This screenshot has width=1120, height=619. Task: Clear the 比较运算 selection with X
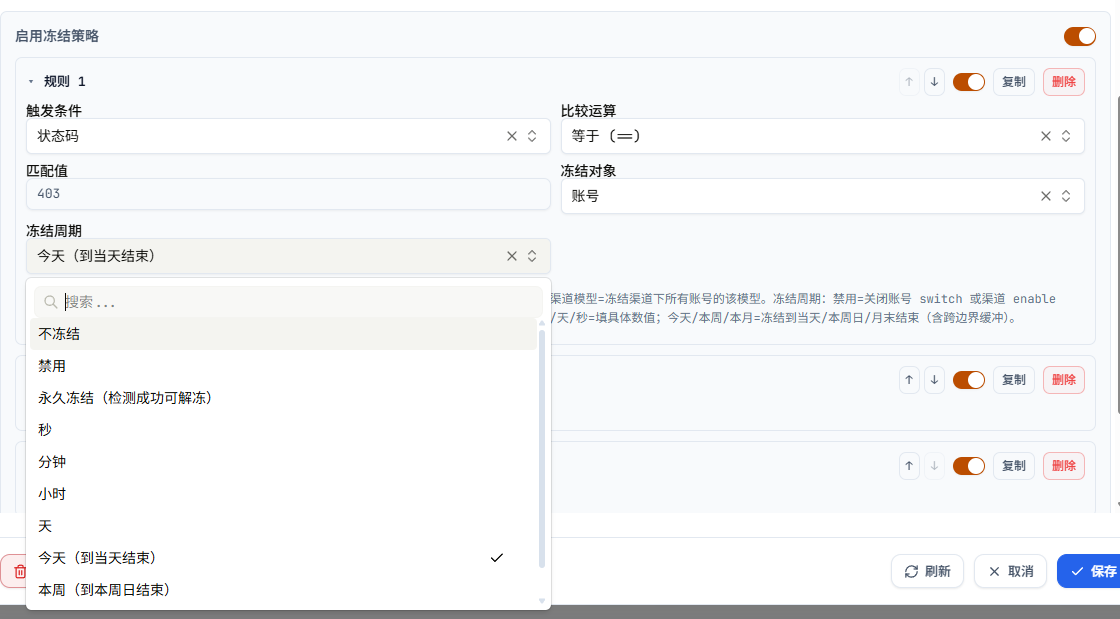tap(1046, 136)
